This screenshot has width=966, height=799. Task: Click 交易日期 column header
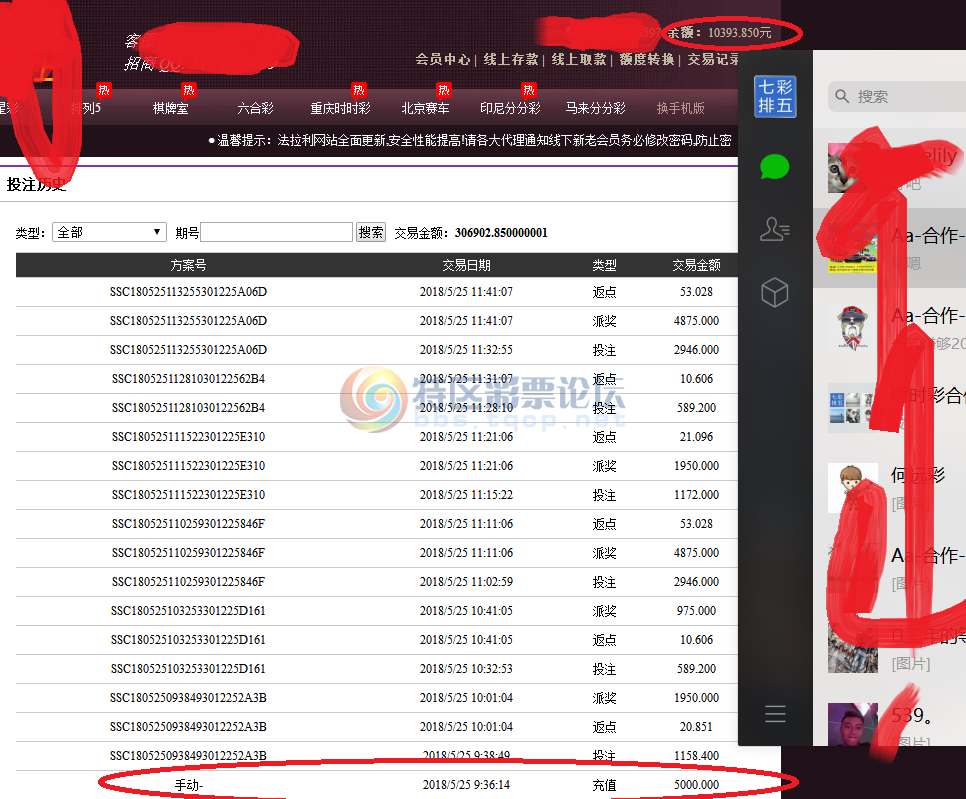[466, 265]
